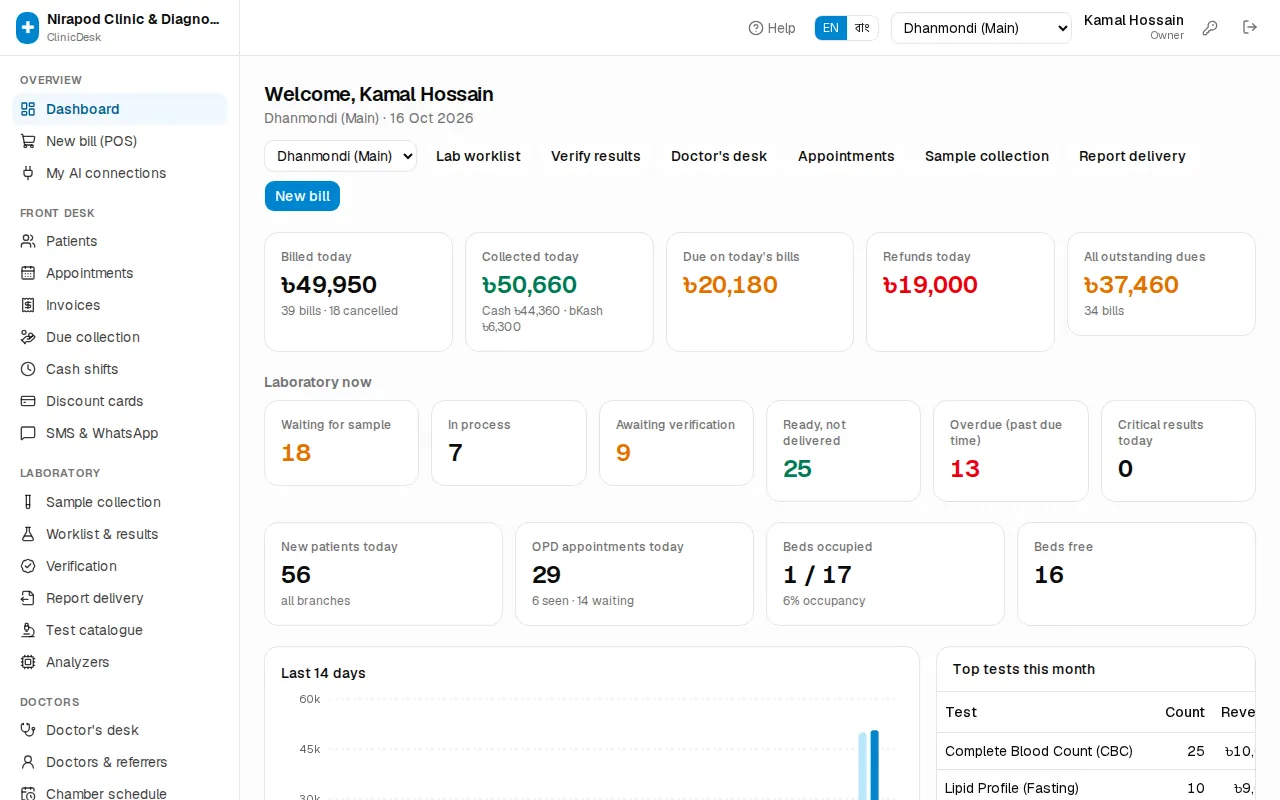Click the Dashboard grid icon in sidebar
This screenshot has height=800, width=1280.
point(28,109)
